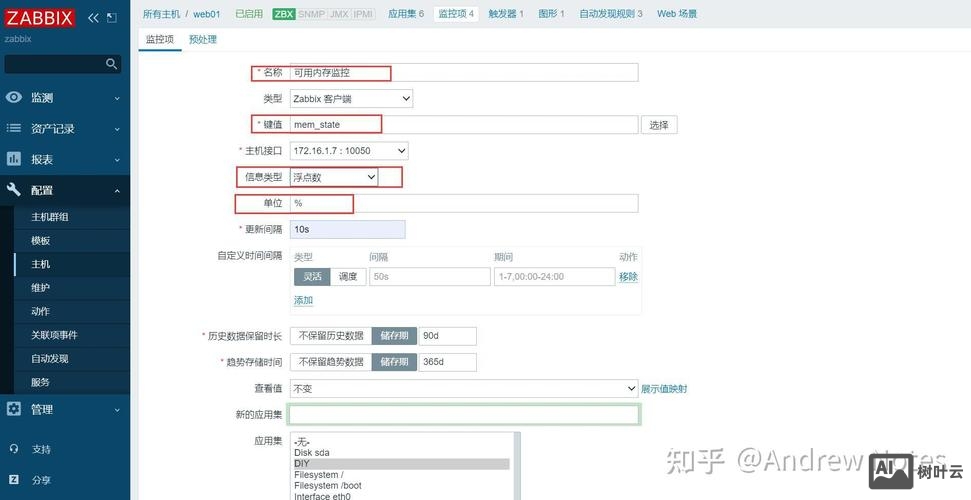Click the 选择 button beside 键值
Screen dimensions: 971x500
pyautogui.click(x=659, y=125)
